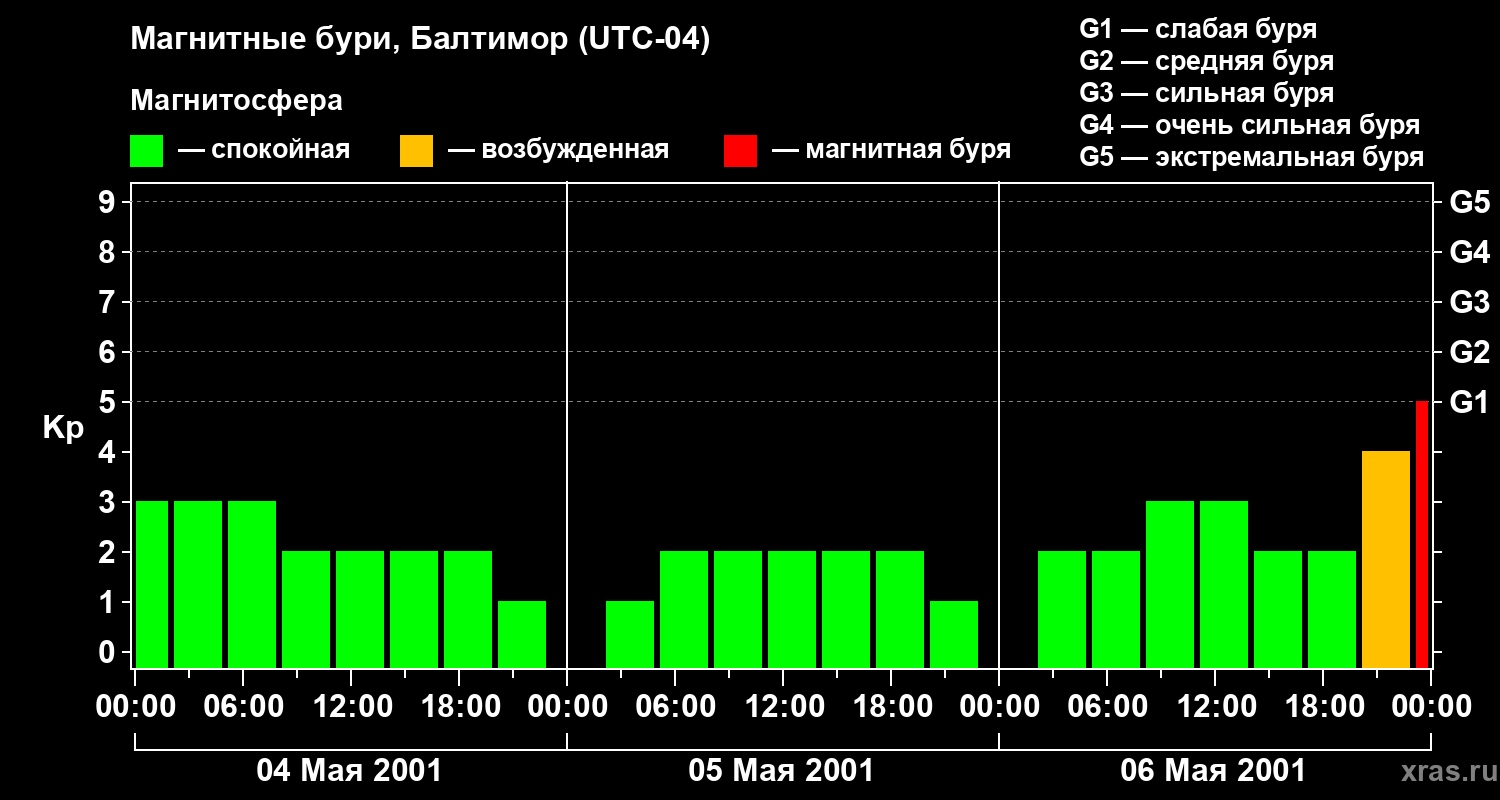Click the '12:00' time label for 05 Мая
1500x800 pixels.
(783, 706)
